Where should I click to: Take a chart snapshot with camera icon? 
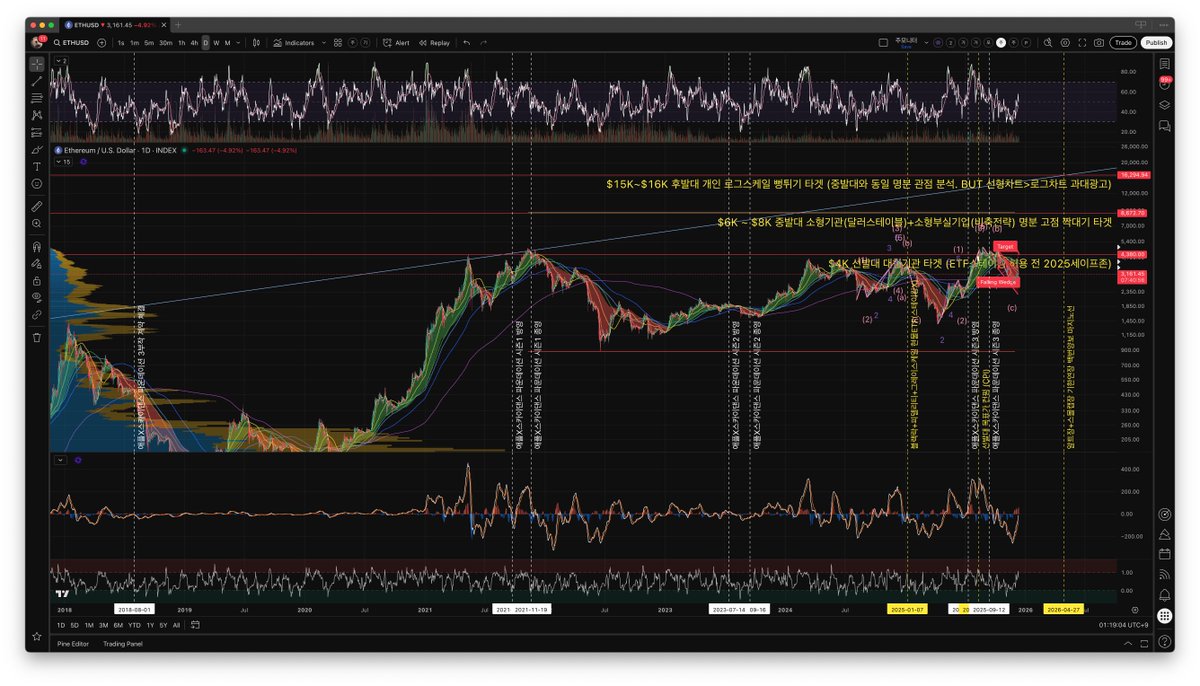click(x=1099, y=43)
